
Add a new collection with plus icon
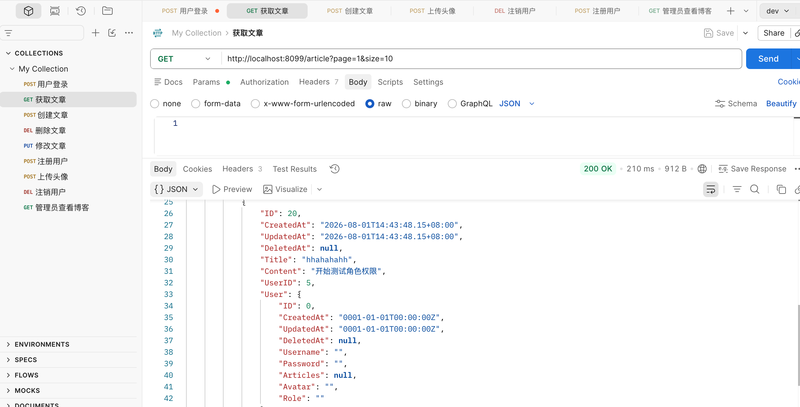(x=95, y=33)
